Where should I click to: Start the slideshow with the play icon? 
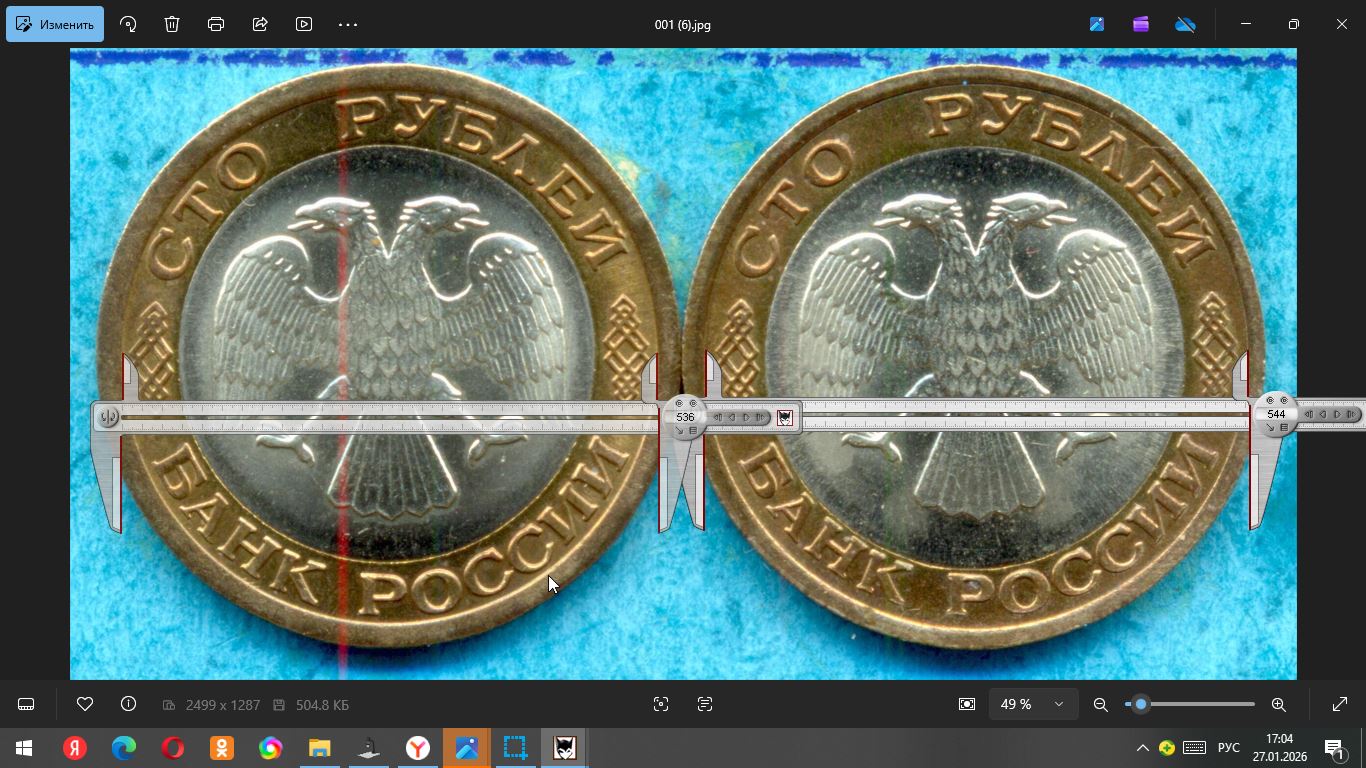coord(304,24)
